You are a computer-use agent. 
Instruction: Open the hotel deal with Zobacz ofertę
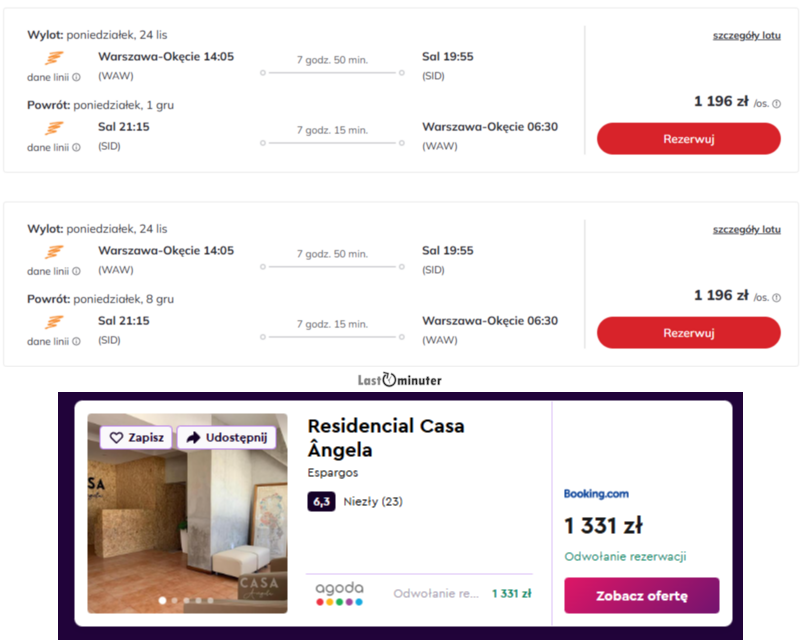641,596
